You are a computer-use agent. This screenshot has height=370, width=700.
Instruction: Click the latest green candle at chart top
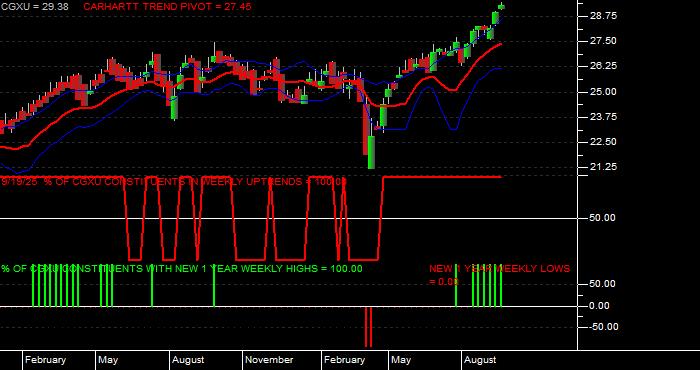501,6
